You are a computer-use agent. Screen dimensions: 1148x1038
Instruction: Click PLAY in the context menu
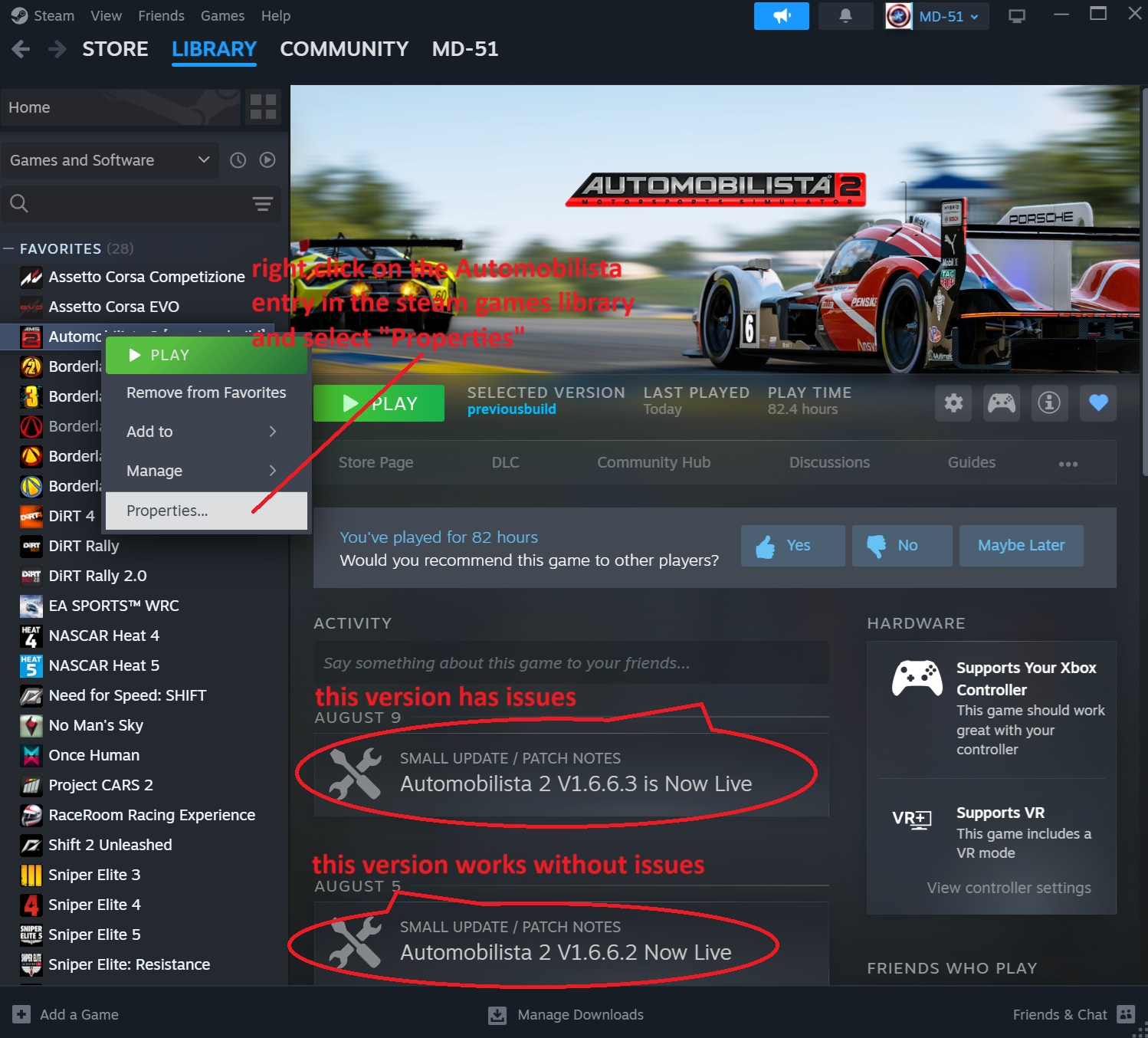[206, 355]
